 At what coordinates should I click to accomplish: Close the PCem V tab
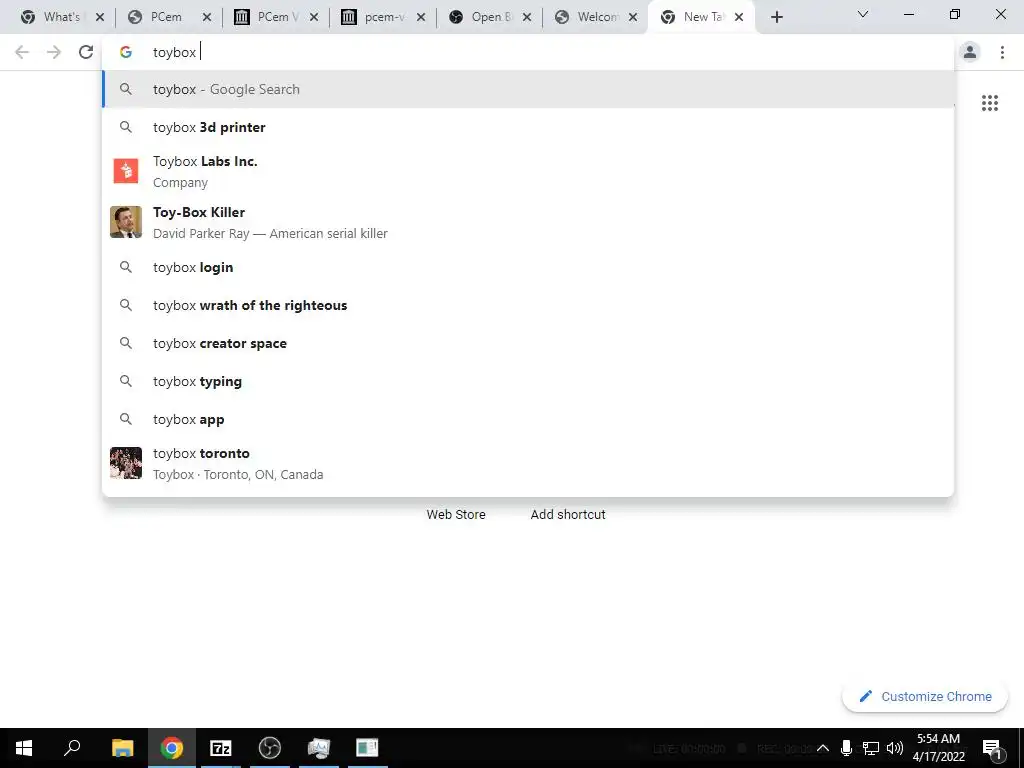point(314,18)
